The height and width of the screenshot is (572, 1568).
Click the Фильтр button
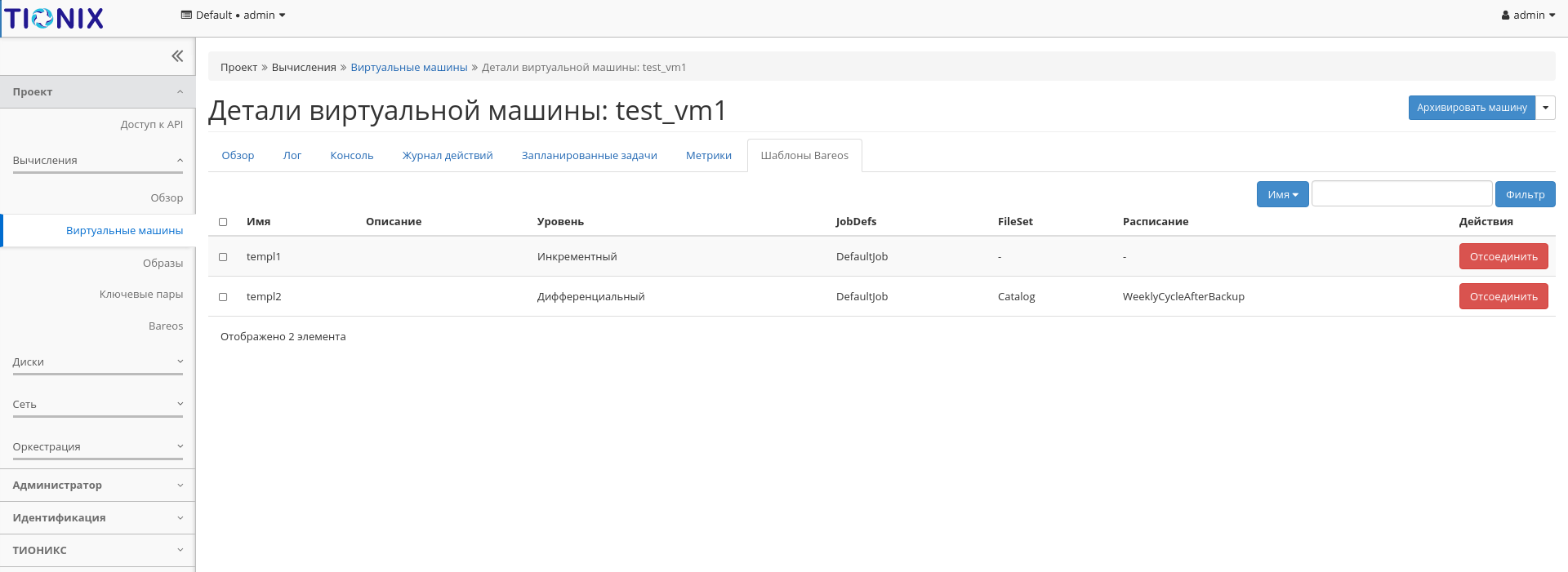[1525, 195]
